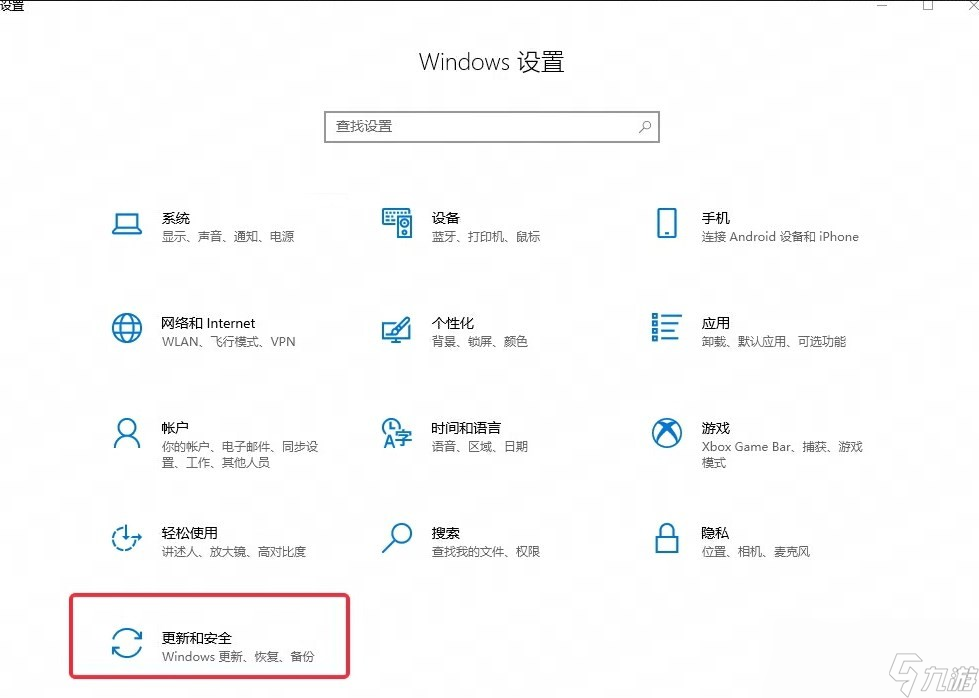Select 网络和 Internet title
This screenshot has width=979, height=698.
click(x=208, y=323)
